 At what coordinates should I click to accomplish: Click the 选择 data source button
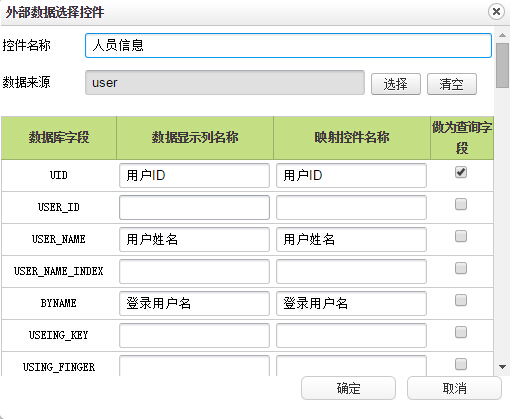[396, 84]
